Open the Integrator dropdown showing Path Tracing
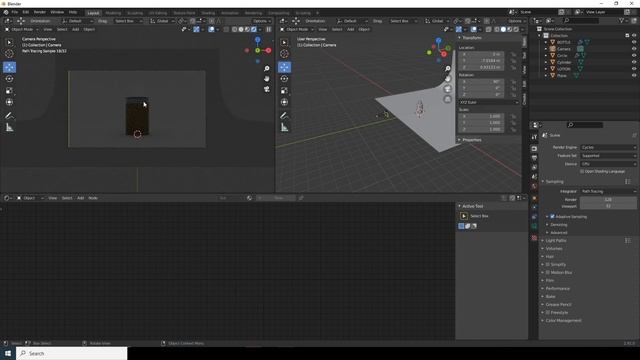Image resolution: width=640 pixels, height=360 pixels. point(608,191)
